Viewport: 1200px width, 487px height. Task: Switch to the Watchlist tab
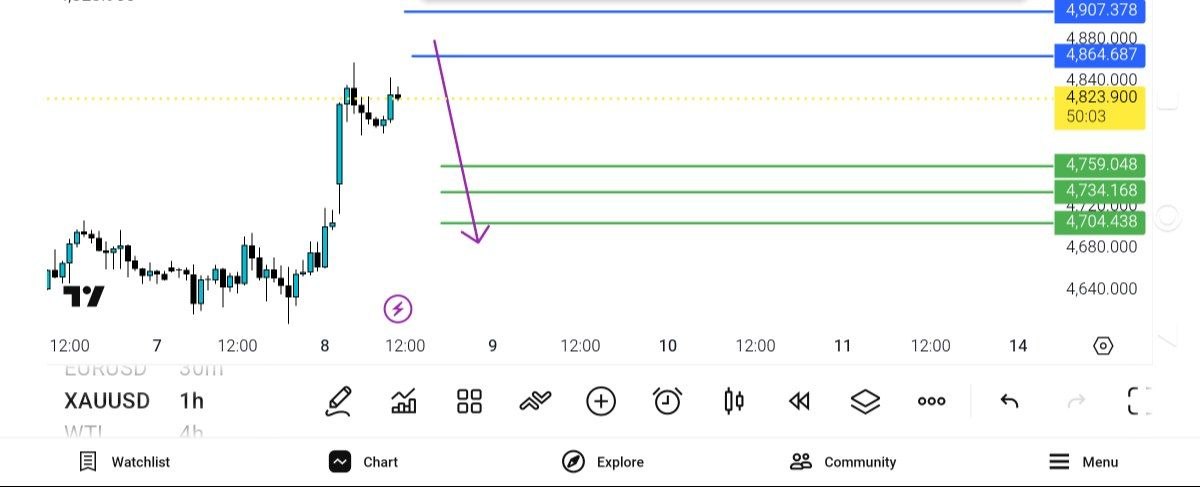click(125, 462)
